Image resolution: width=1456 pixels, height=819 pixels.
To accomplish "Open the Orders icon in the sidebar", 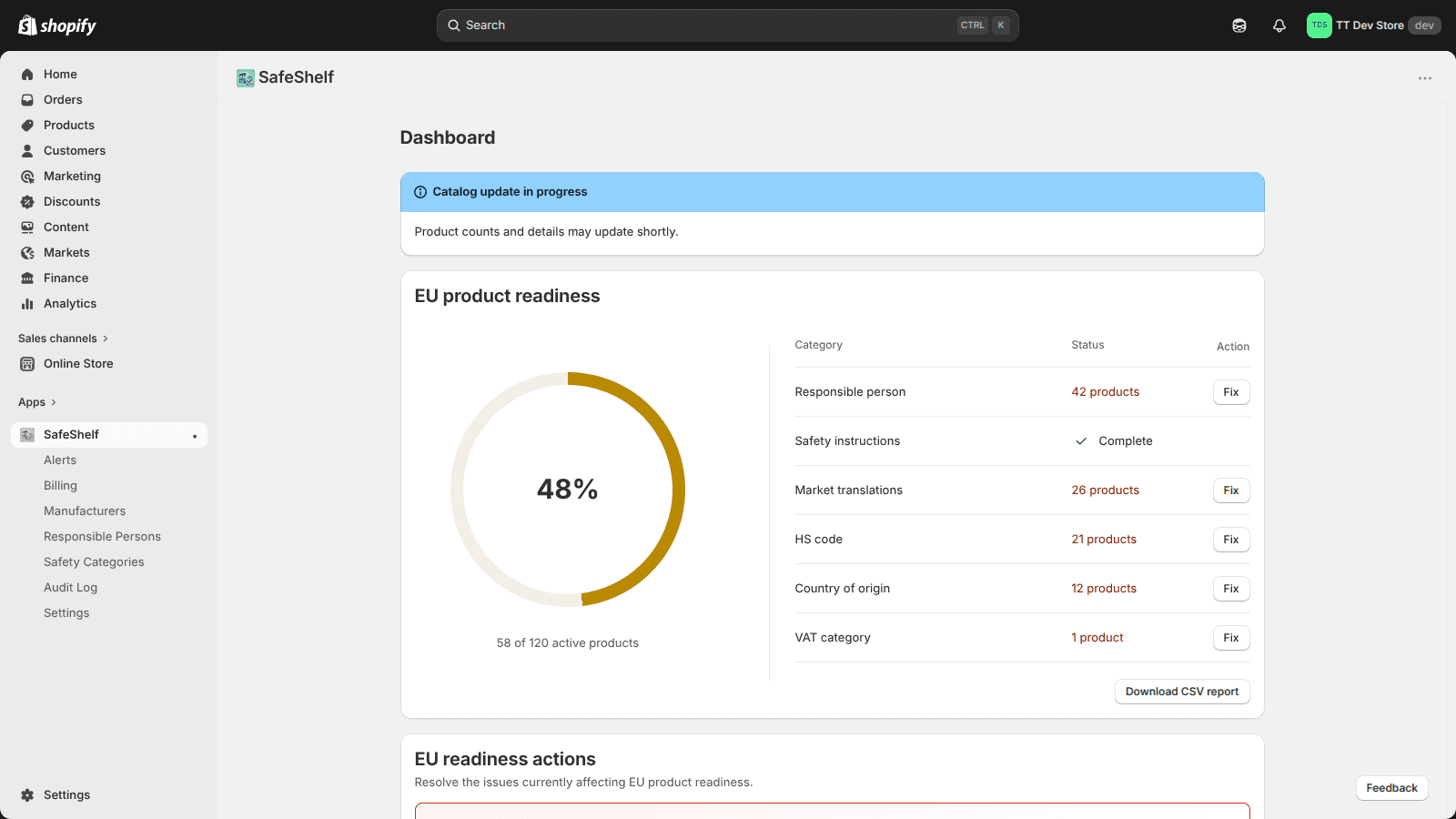I will [27, 100].
